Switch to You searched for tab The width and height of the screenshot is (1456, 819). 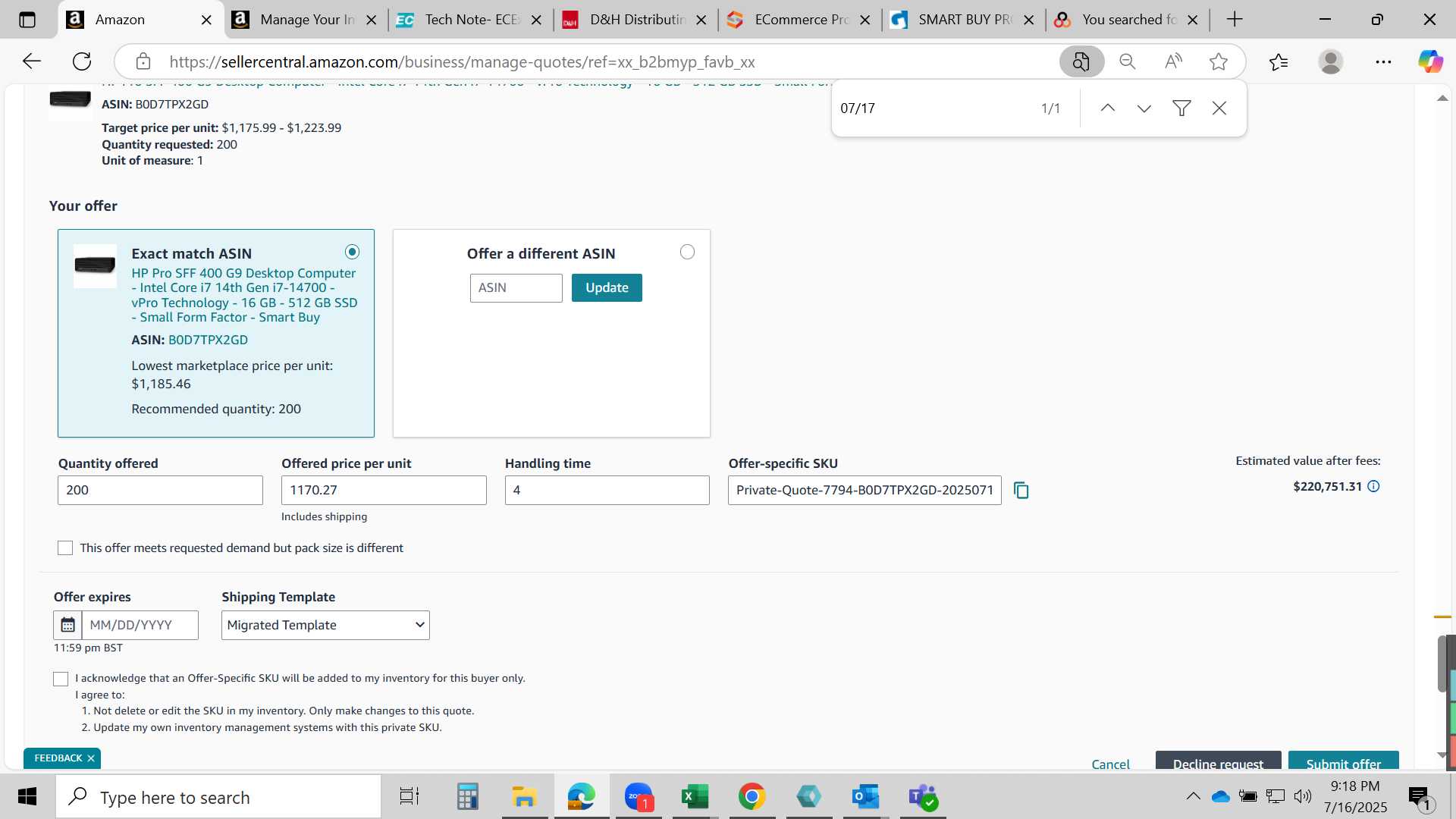pos(1128,20)
